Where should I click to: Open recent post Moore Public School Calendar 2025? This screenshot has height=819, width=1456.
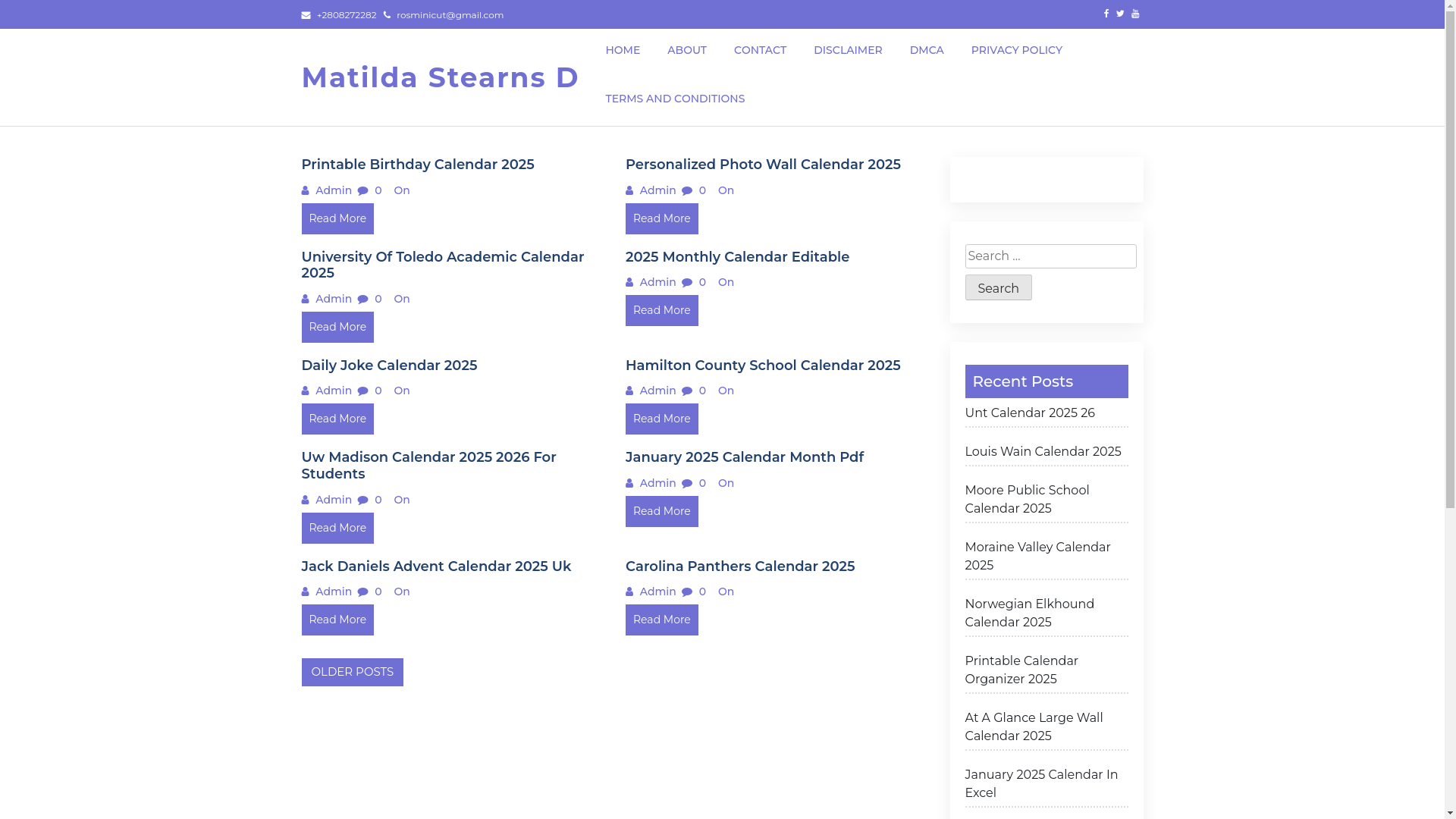tap(1027, 500)
